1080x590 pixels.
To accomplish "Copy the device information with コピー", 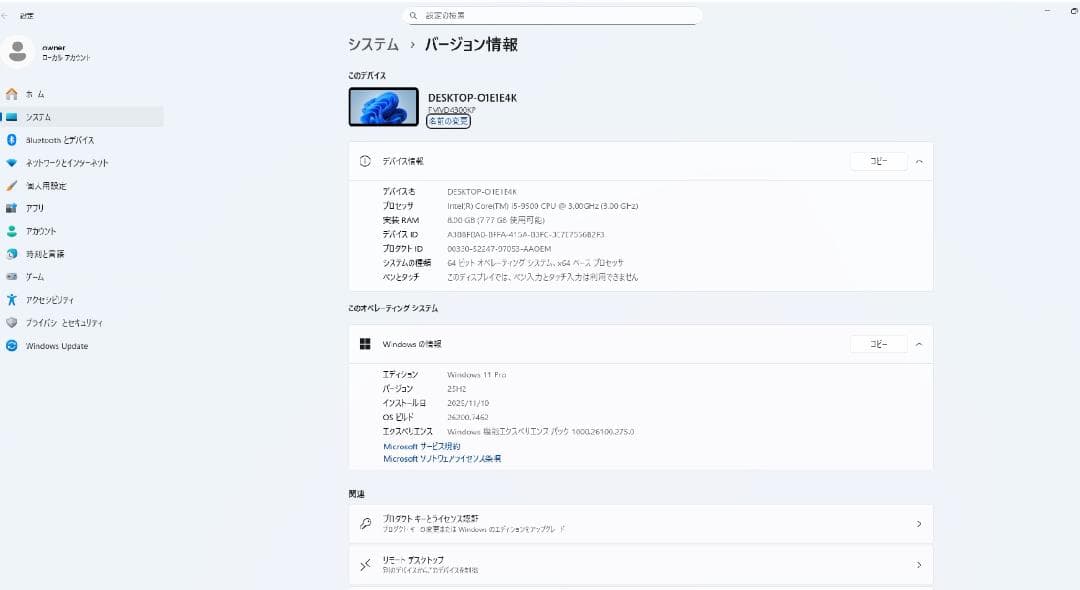I will pos(878,160).
